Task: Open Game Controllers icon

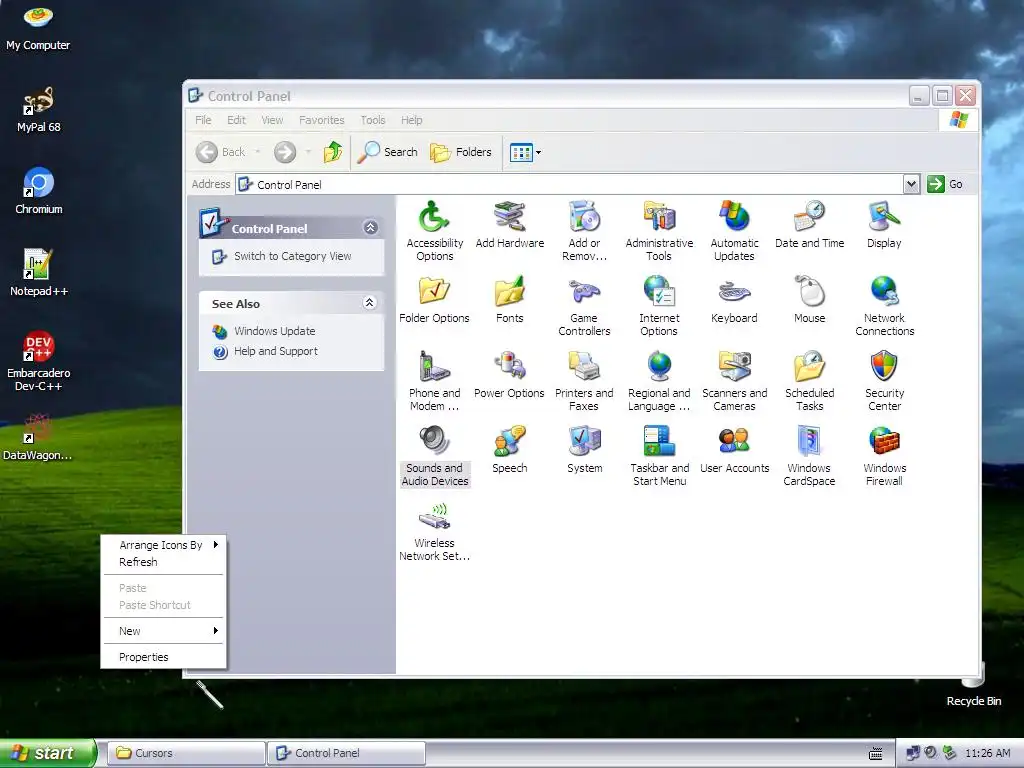Action: coord(584,306)
